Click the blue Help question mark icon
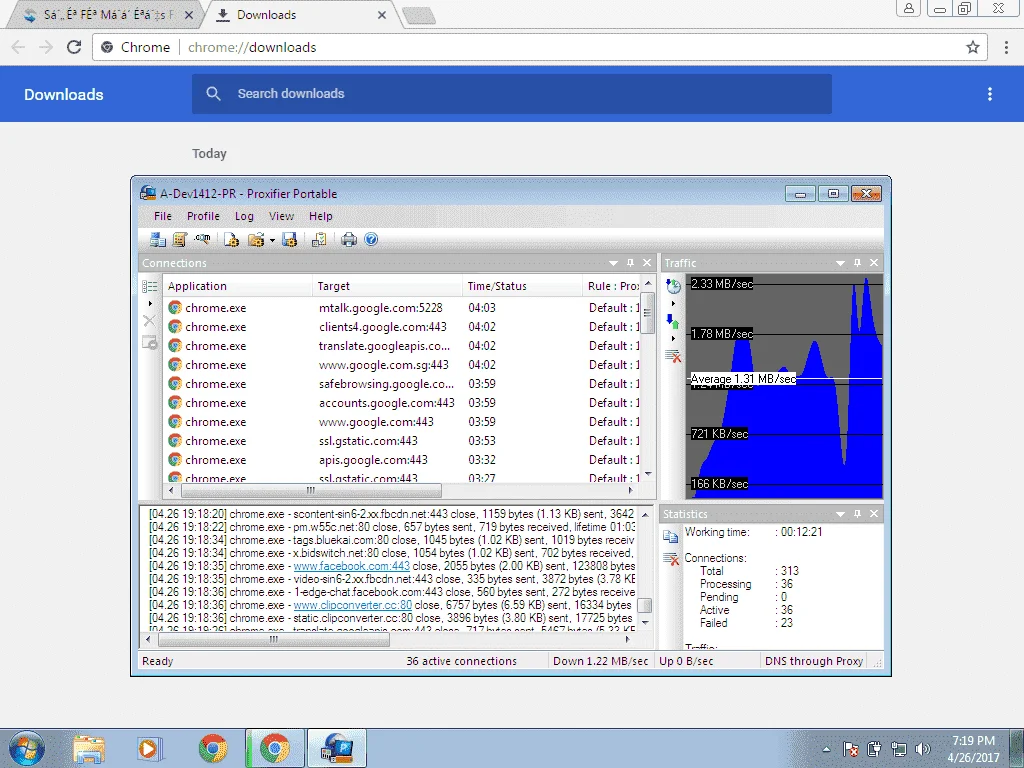This screenshot has height=768, width=1024. [x=371, y=240]
